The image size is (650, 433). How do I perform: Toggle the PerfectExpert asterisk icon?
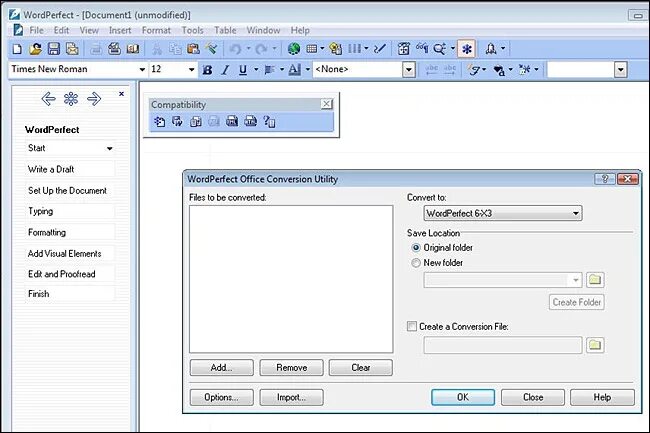tap(467, 49)
